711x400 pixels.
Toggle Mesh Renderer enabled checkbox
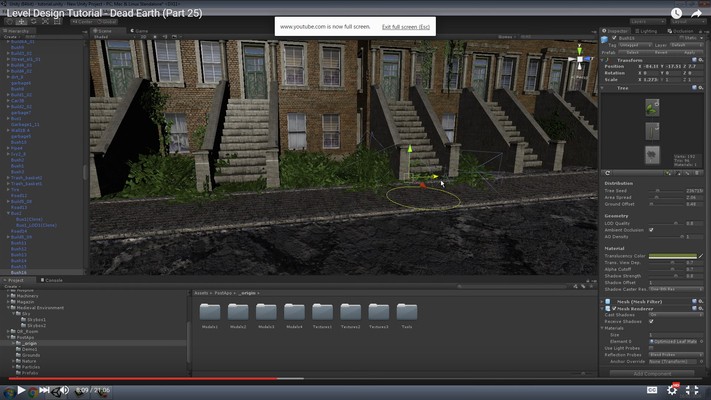pos(614,308)
